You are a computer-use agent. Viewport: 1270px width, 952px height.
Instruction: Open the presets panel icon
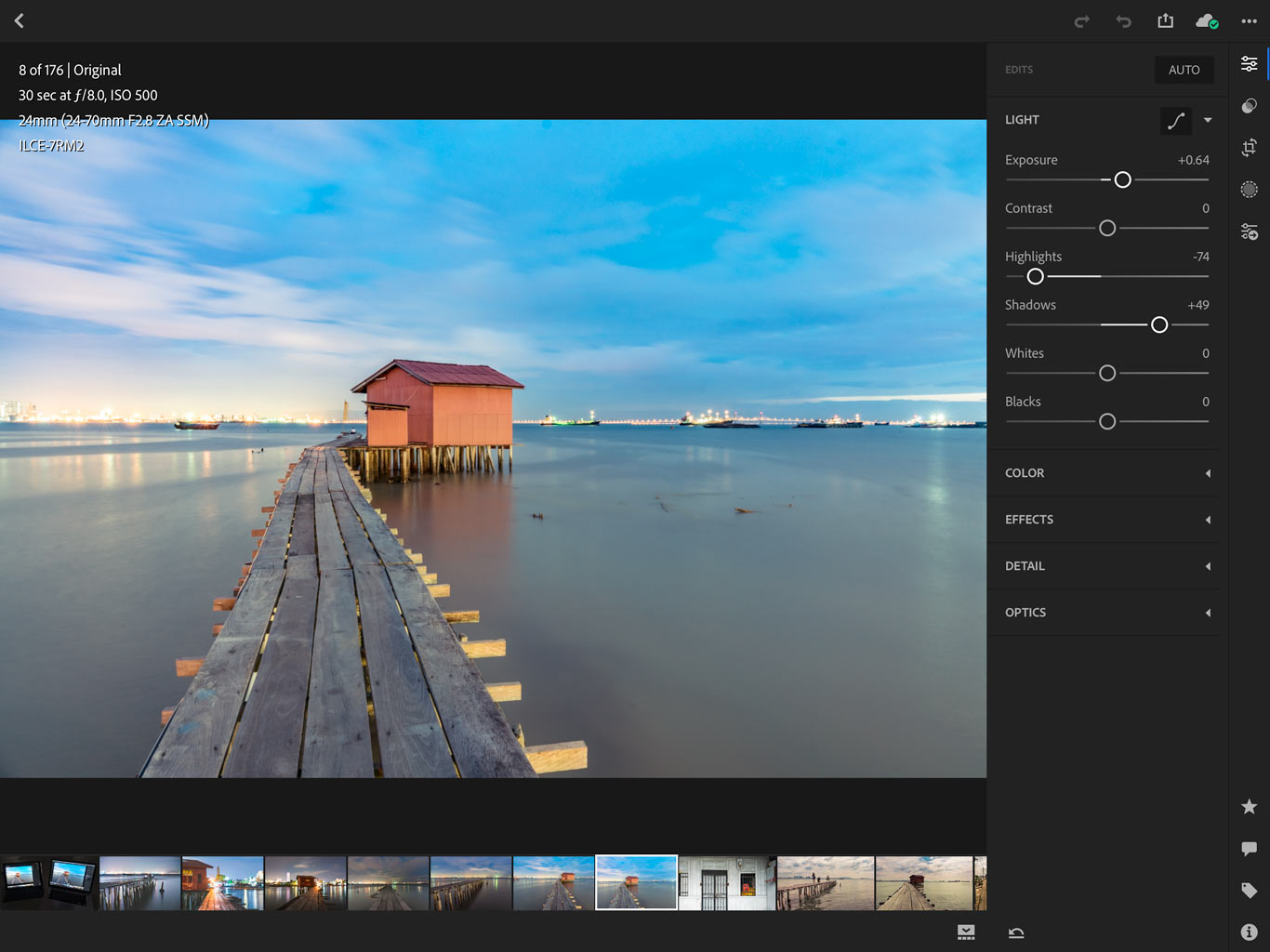(1249, 105)
